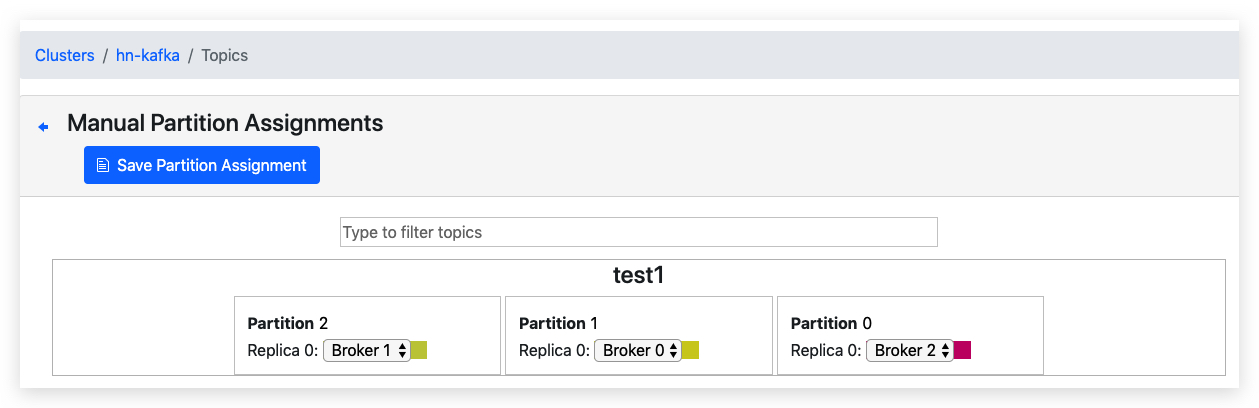Click the Manual Partition Assignments heading

tap(225, 123)
